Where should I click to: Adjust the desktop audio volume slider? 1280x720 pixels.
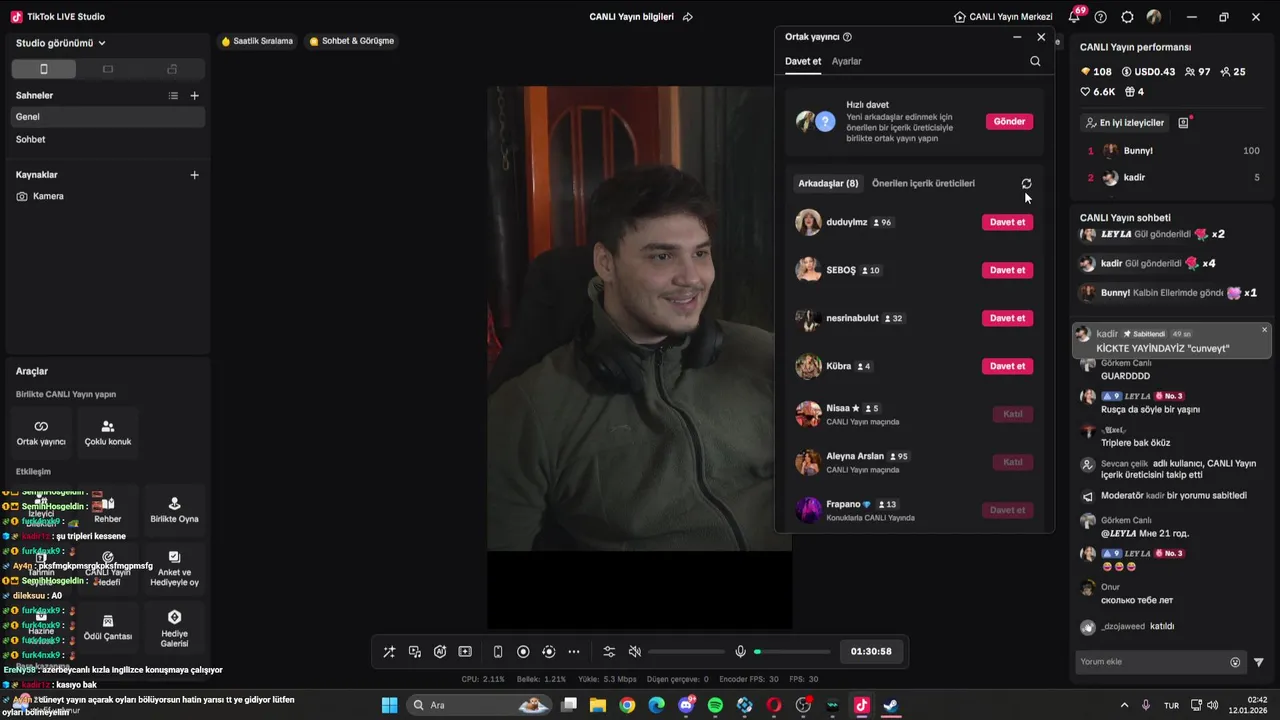[686, 651]
